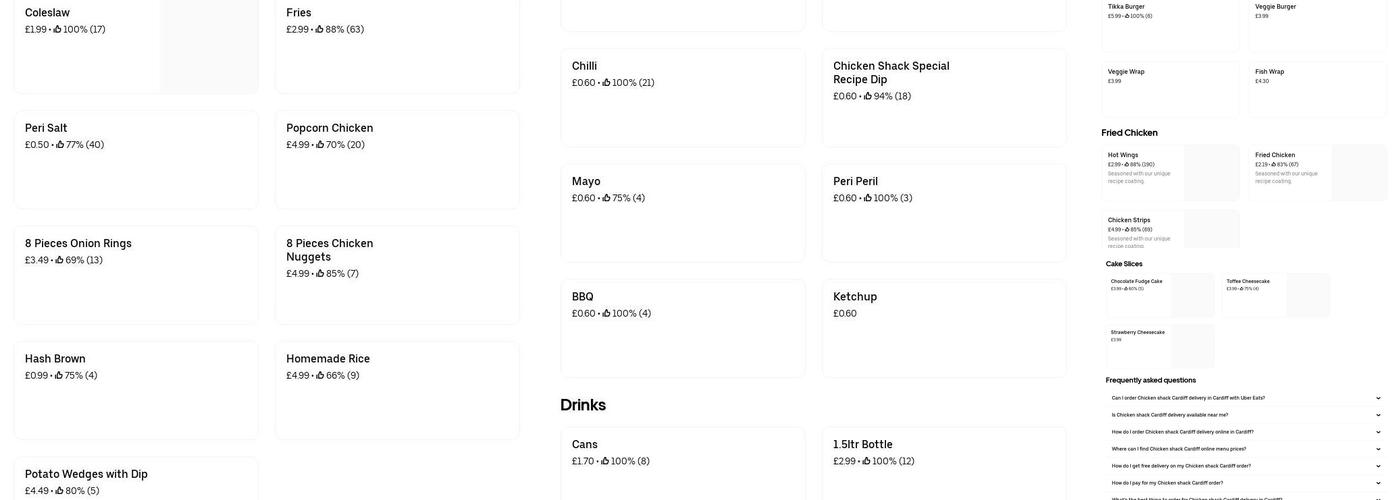Click Popcorn Chicken's thumbs-up rating icon
This screenshot has width=1400, height=500.
[320, 145]
